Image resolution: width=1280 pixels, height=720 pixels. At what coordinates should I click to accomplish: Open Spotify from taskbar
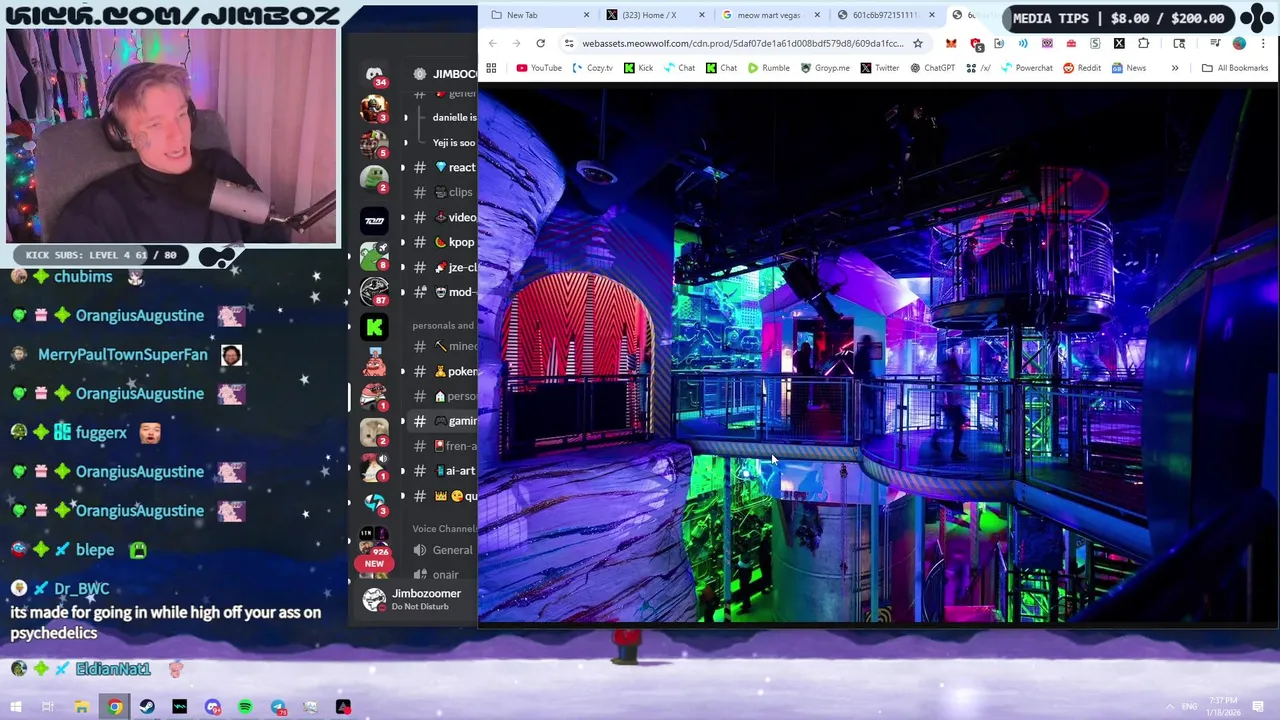(x=245, y=707)
